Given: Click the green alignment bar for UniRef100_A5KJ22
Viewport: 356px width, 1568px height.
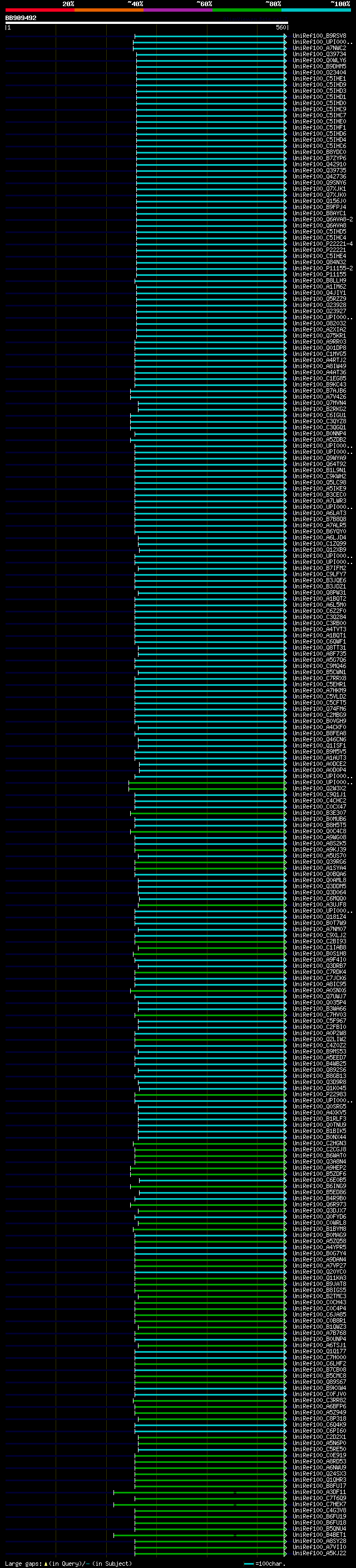Looking at the screenshot, I should (210, 1553).
